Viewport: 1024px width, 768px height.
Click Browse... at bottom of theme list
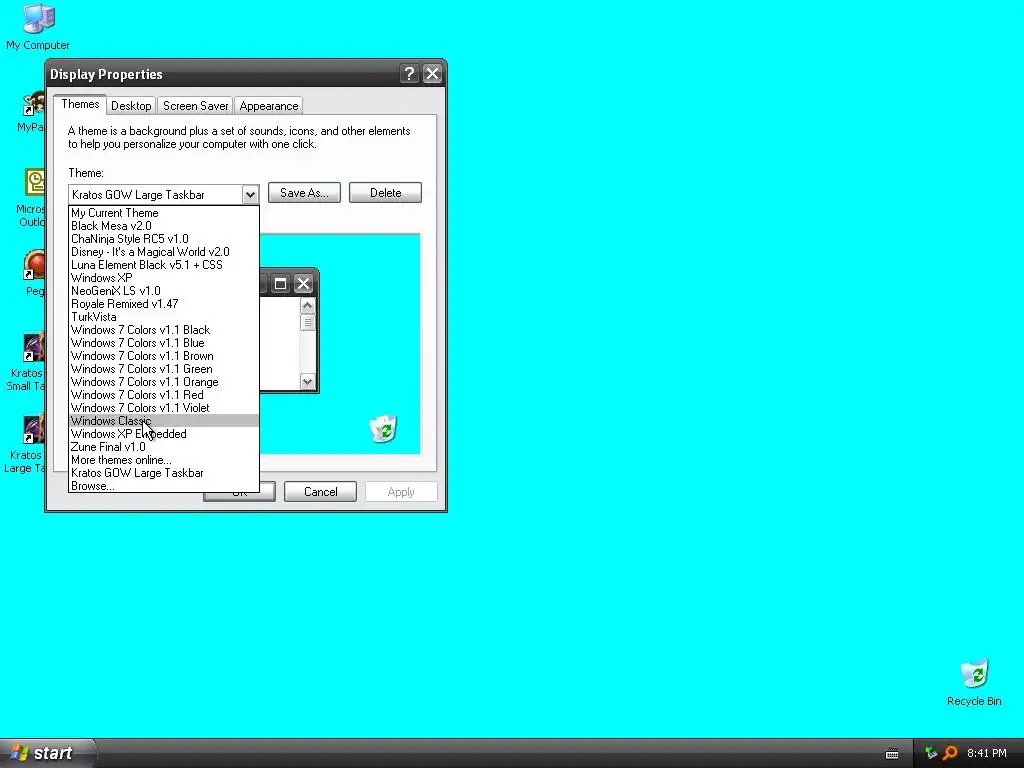click(x=164, y=486)
